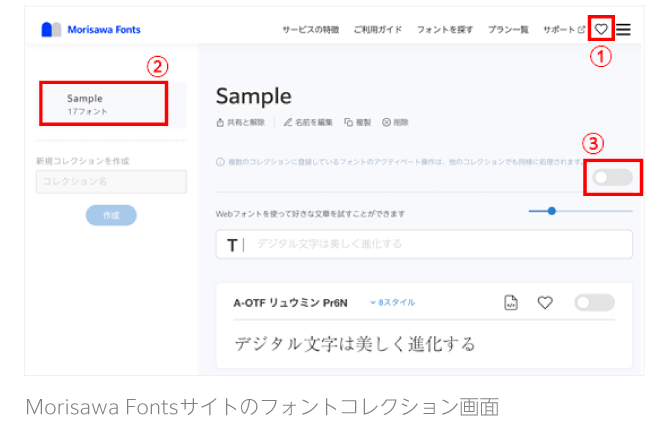The width and height of the screenshot is (670, 445).
Task: Click the embed code icon for A-OTF リュウミン
Action: click(511, 303)
